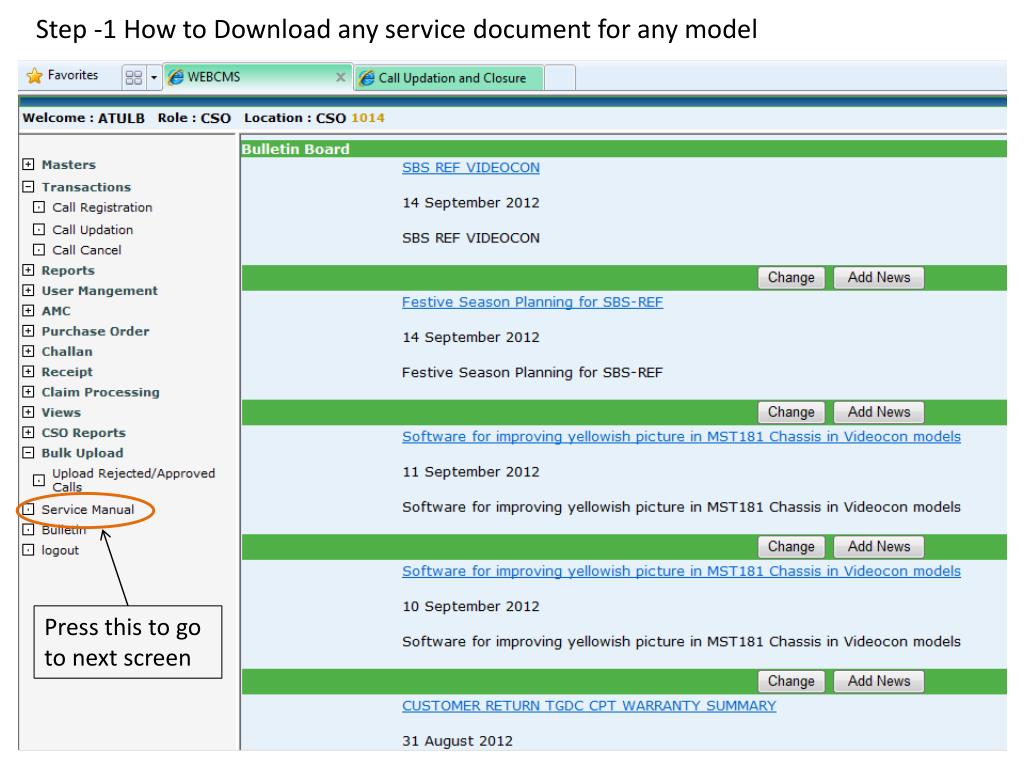The height and width of the screenshot is (768, 1024).
Task: Click Change under 10 September 2012 news
Action: pos(791,681)
